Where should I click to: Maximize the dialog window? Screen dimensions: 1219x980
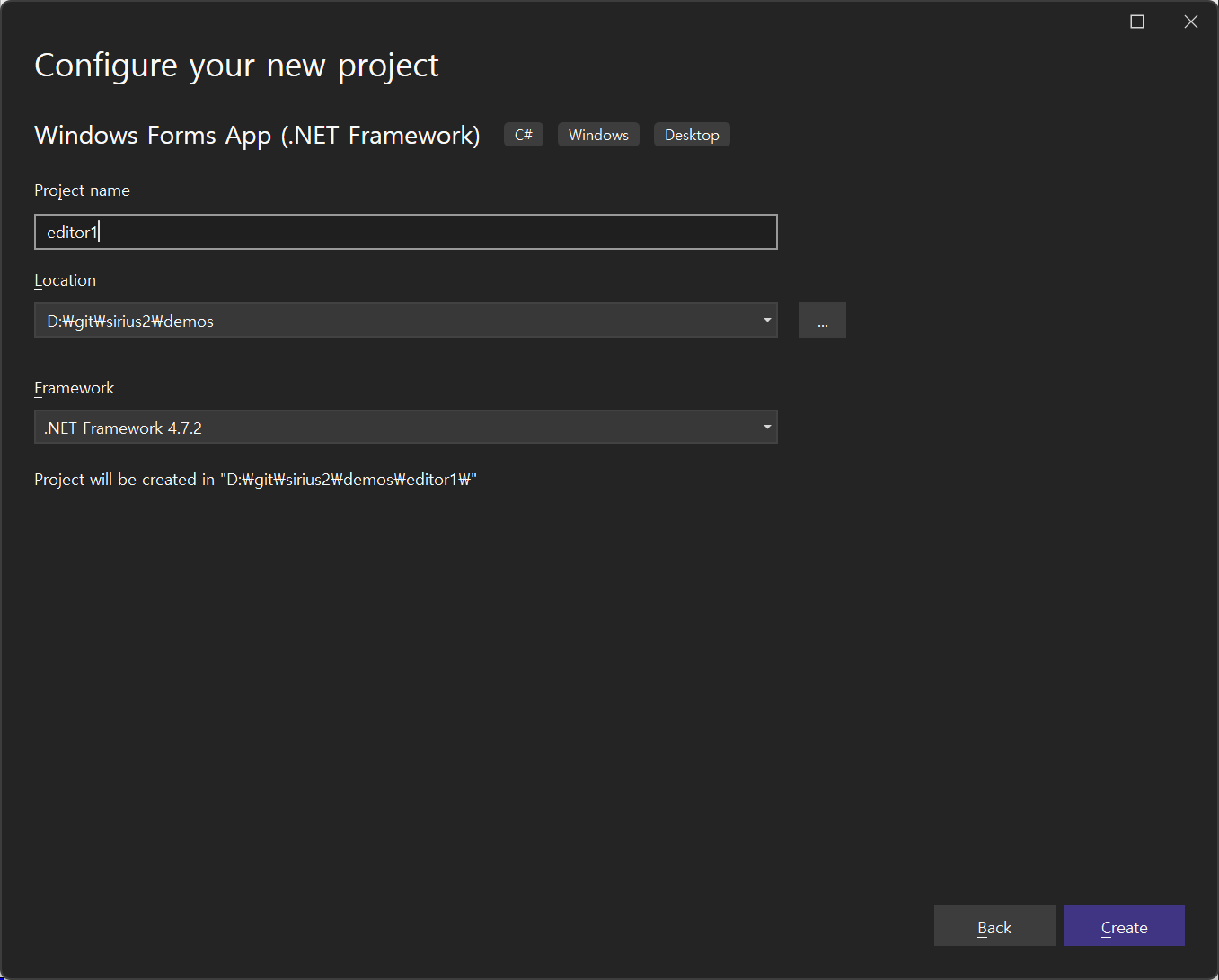[x=1137, y=22]
